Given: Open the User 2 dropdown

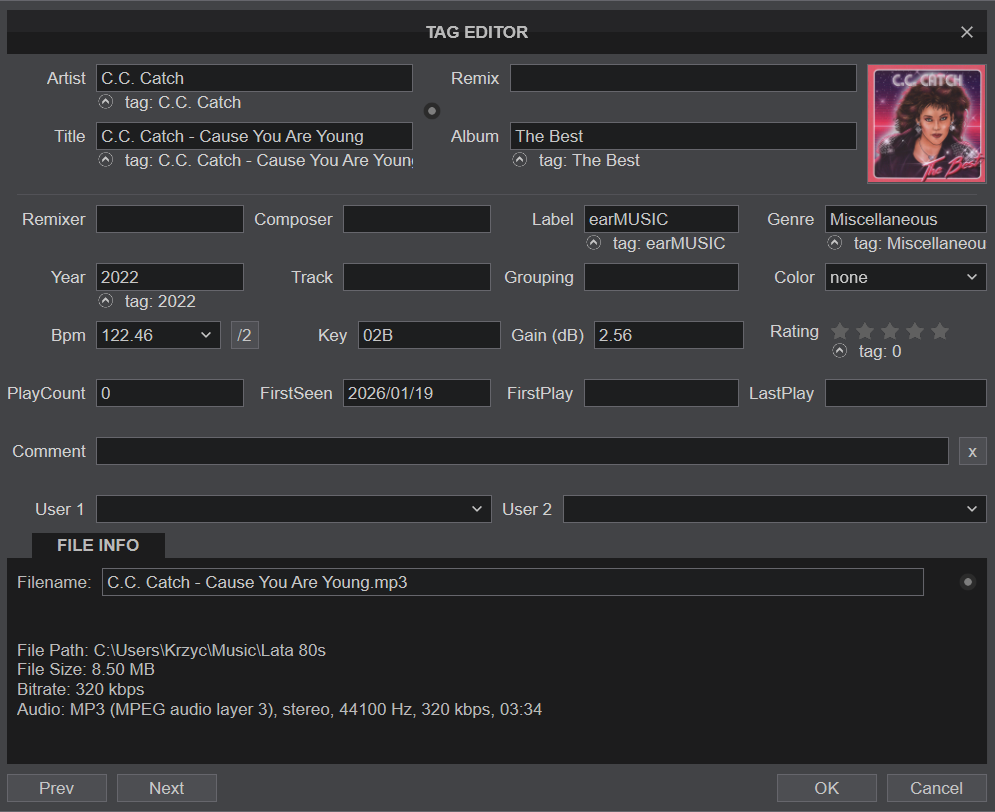Looking at the screenshot, I should [774, 509].
